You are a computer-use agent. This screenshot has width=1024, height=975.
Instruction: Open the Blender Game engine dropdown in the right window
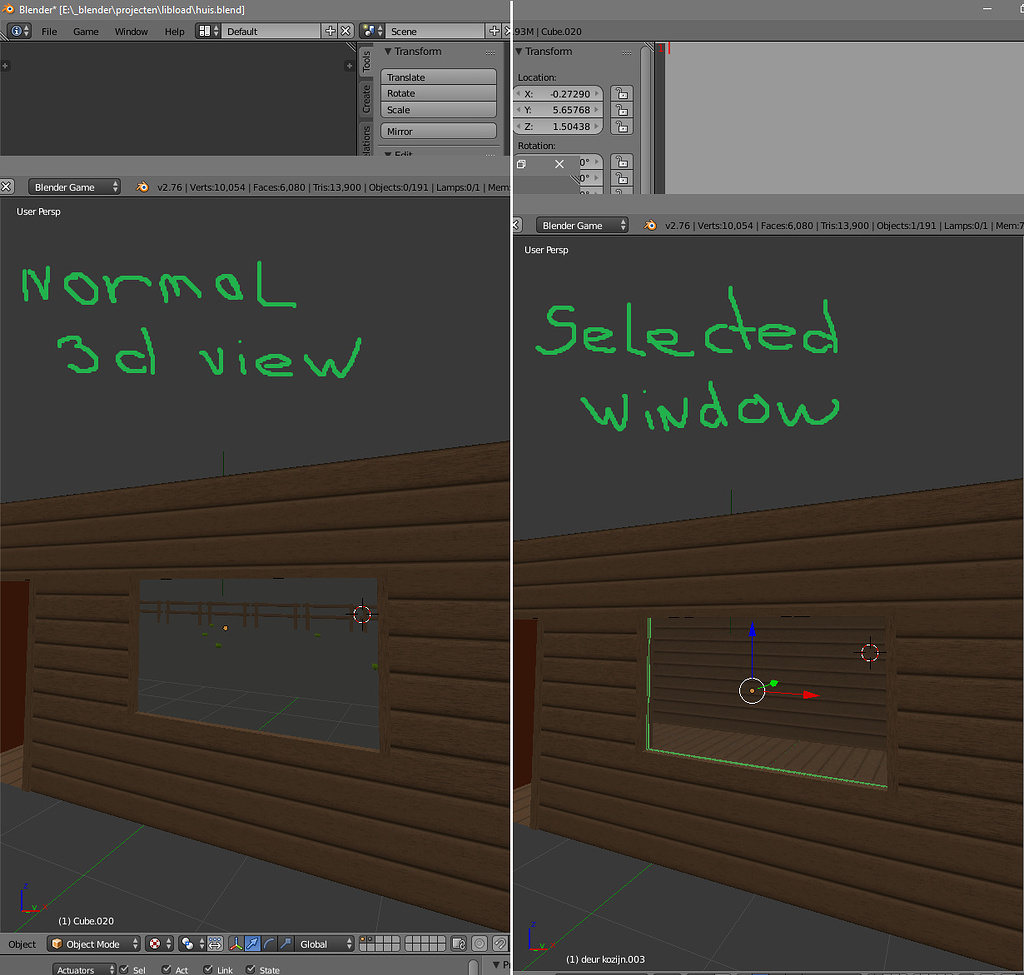(582, 225)
